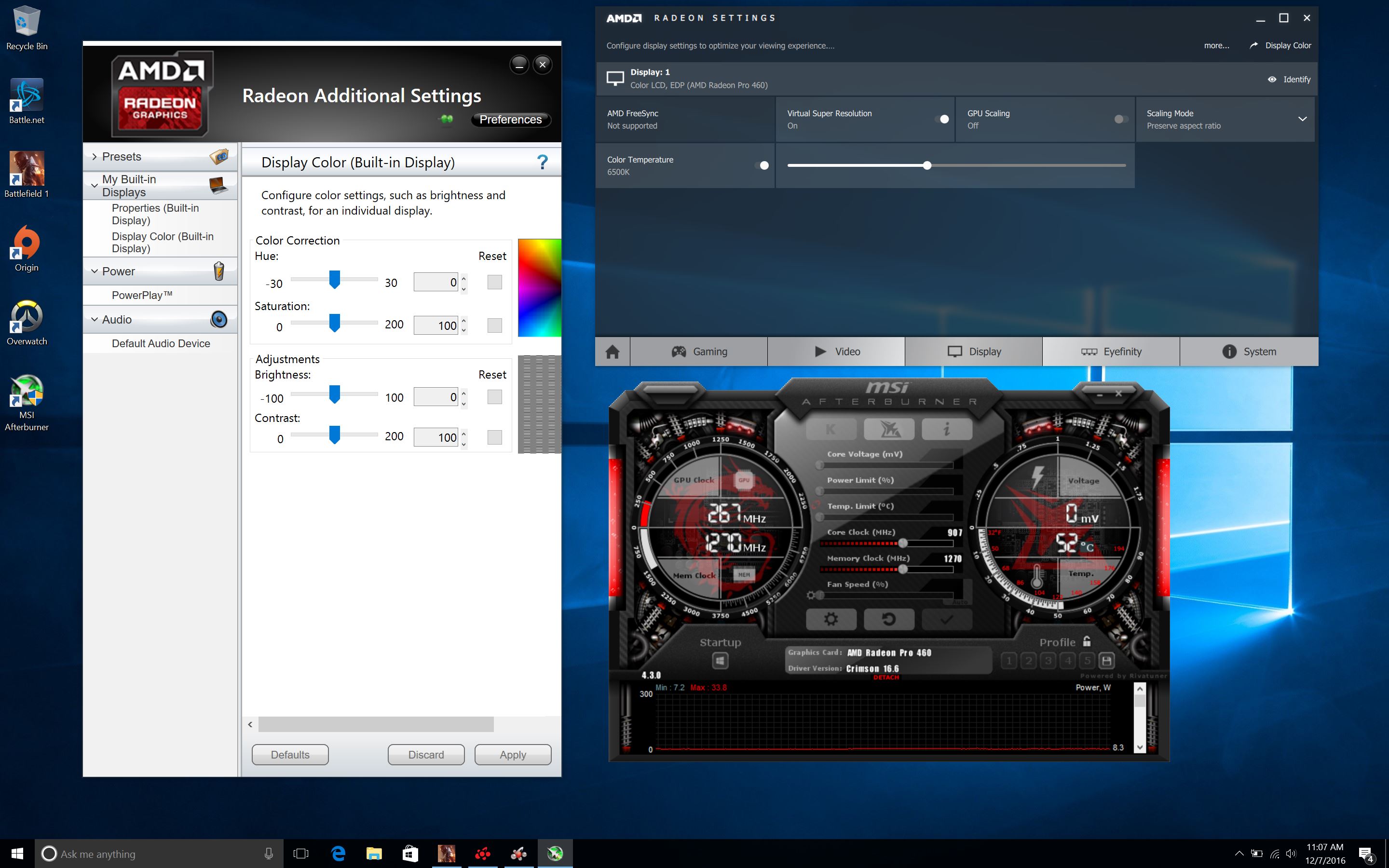
Task: Collapse the Power section
Action: (94, 271)
